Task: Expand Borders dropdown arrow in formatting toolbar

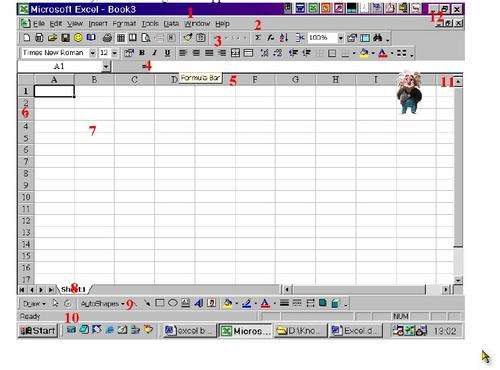Action: 353,53
